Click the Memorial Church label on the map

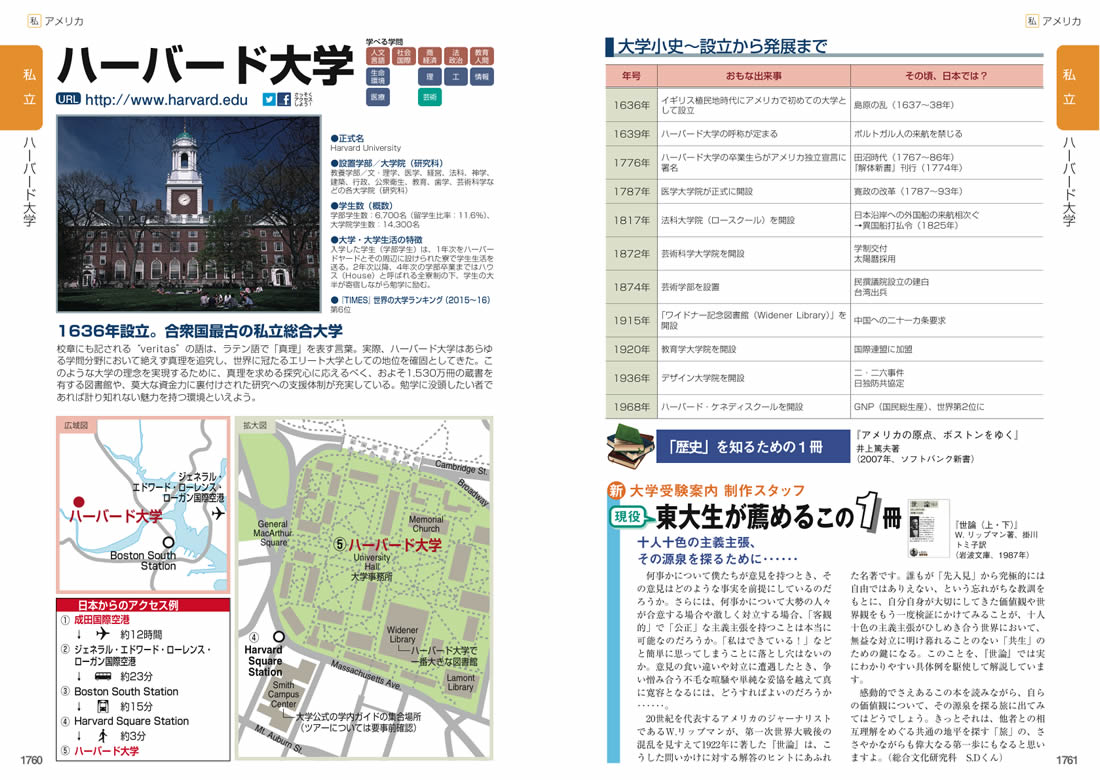click(x=426, y=524)
